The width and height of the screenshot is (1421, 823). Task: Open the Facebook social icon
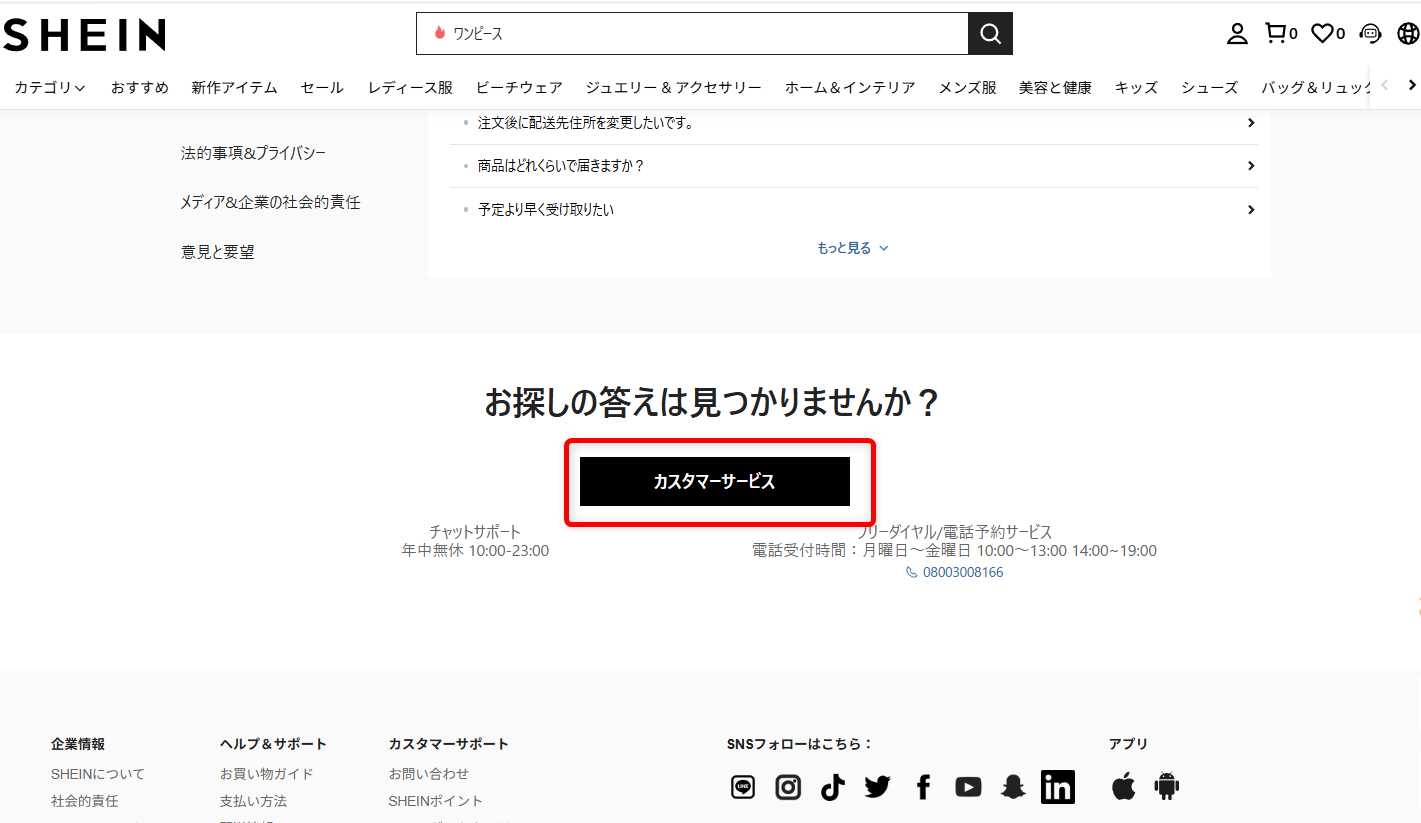[923, 787]
